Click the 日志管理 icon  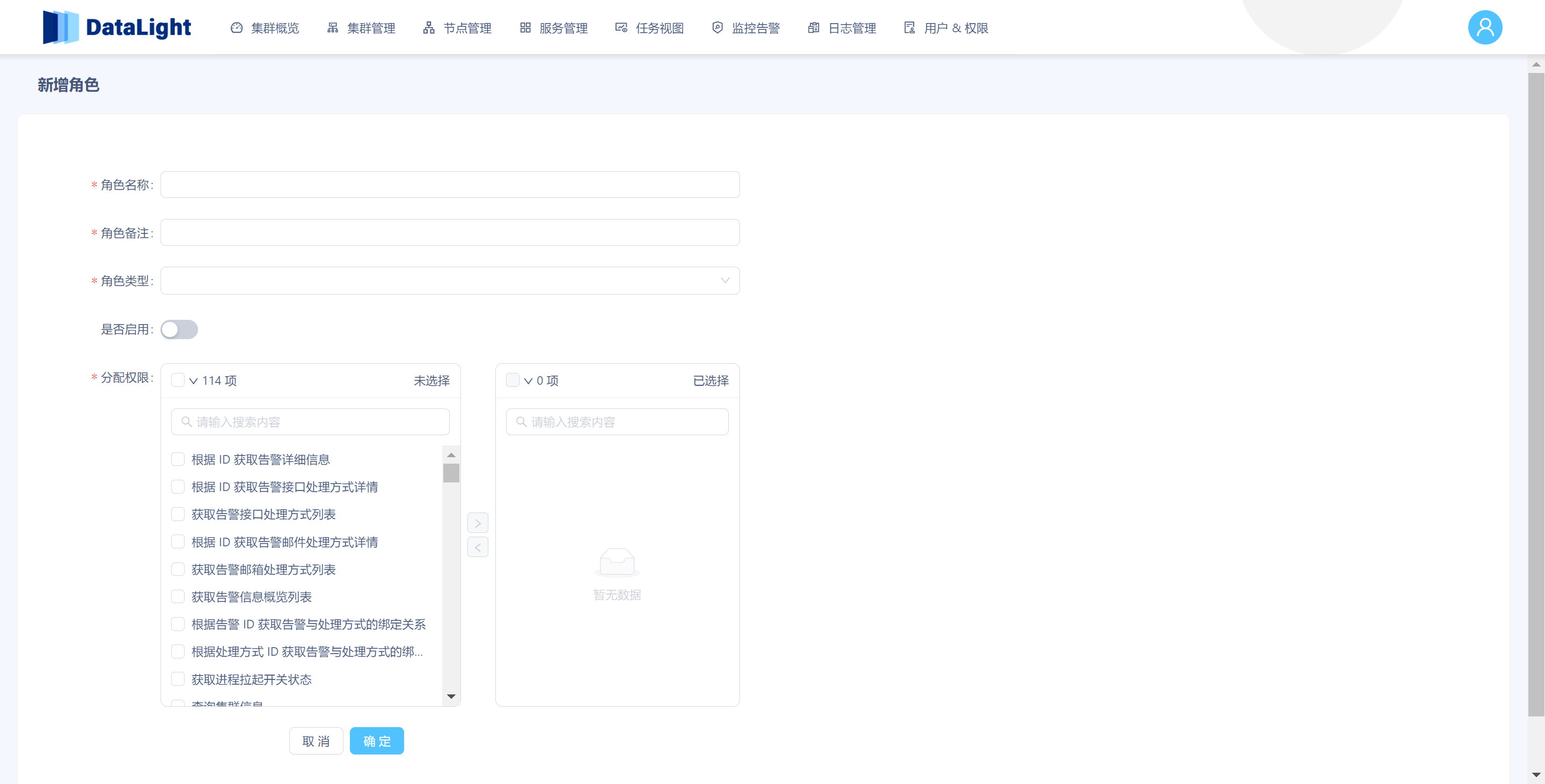click(x=814, y=27)
